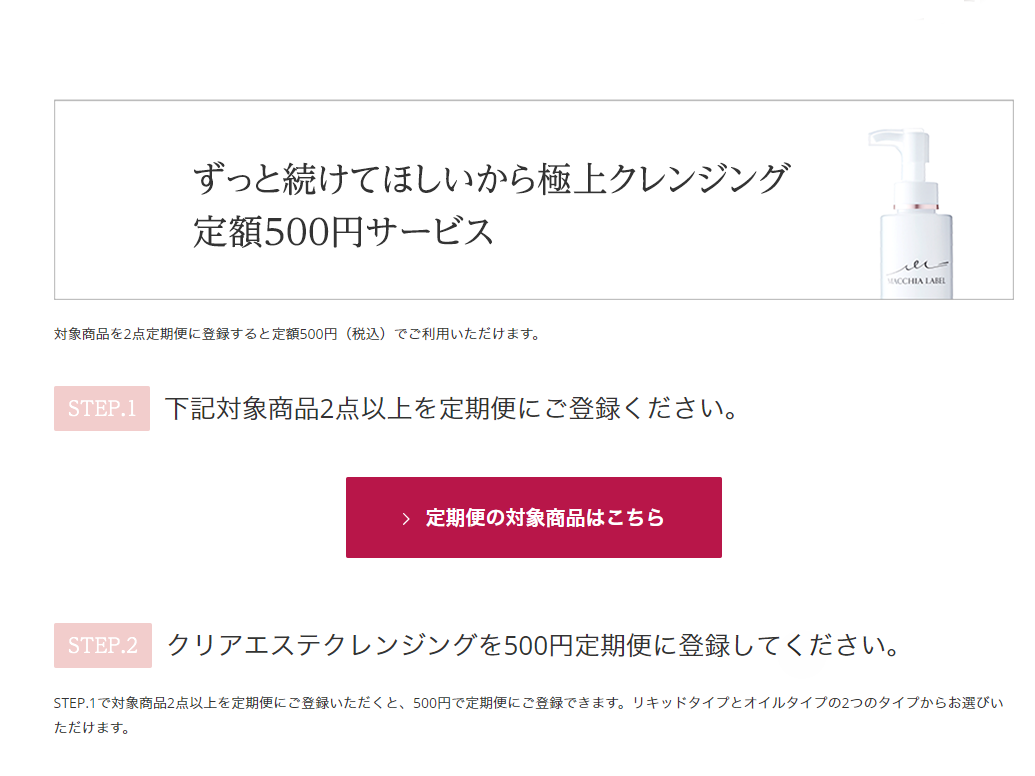Click the 定期便の対象商品はこちら button

(x=533, y=517)
